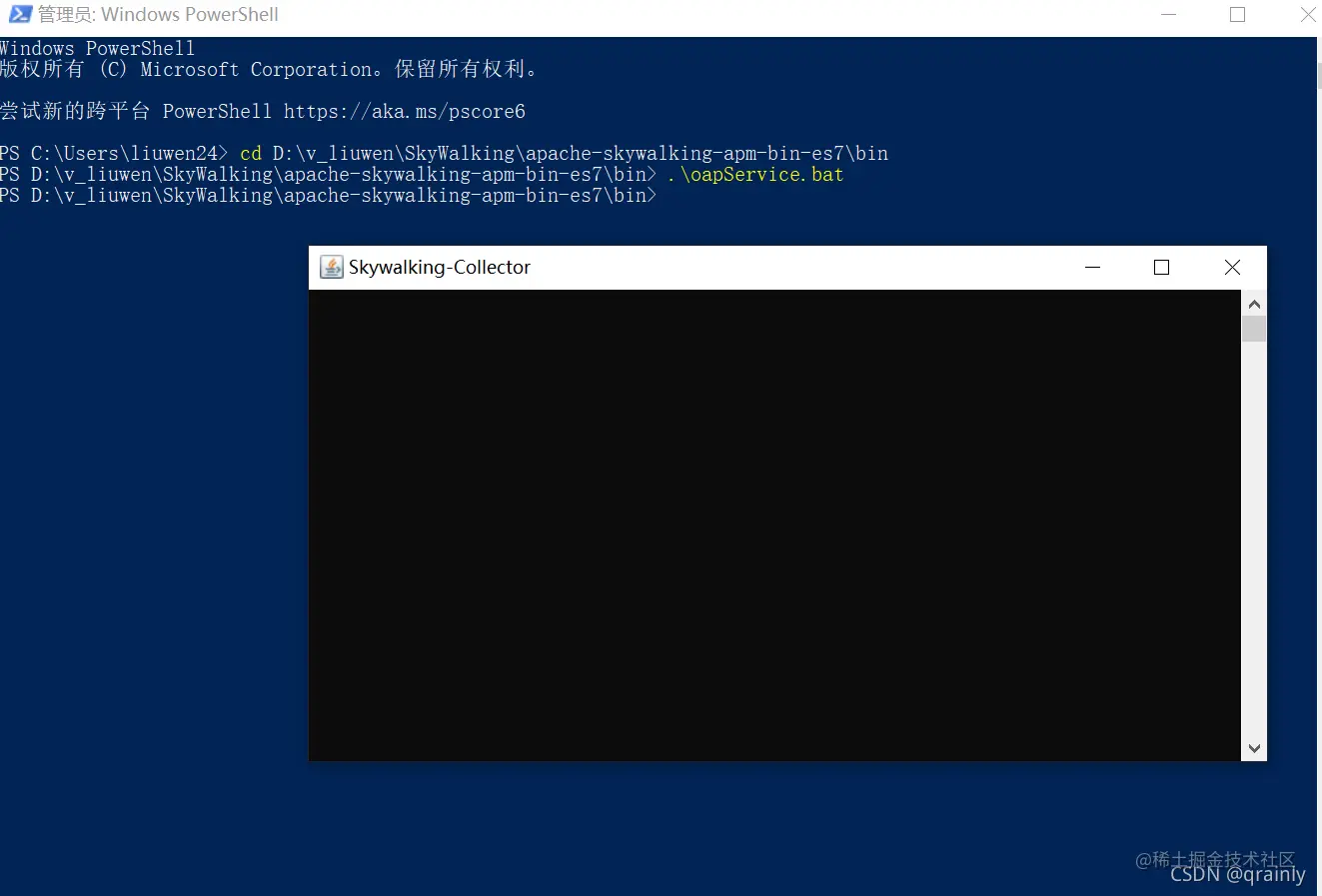The width and height of the screenshot is (1322, 896).
Task: Click the last empty PowerShell prompt line
Action: (329, 196)
